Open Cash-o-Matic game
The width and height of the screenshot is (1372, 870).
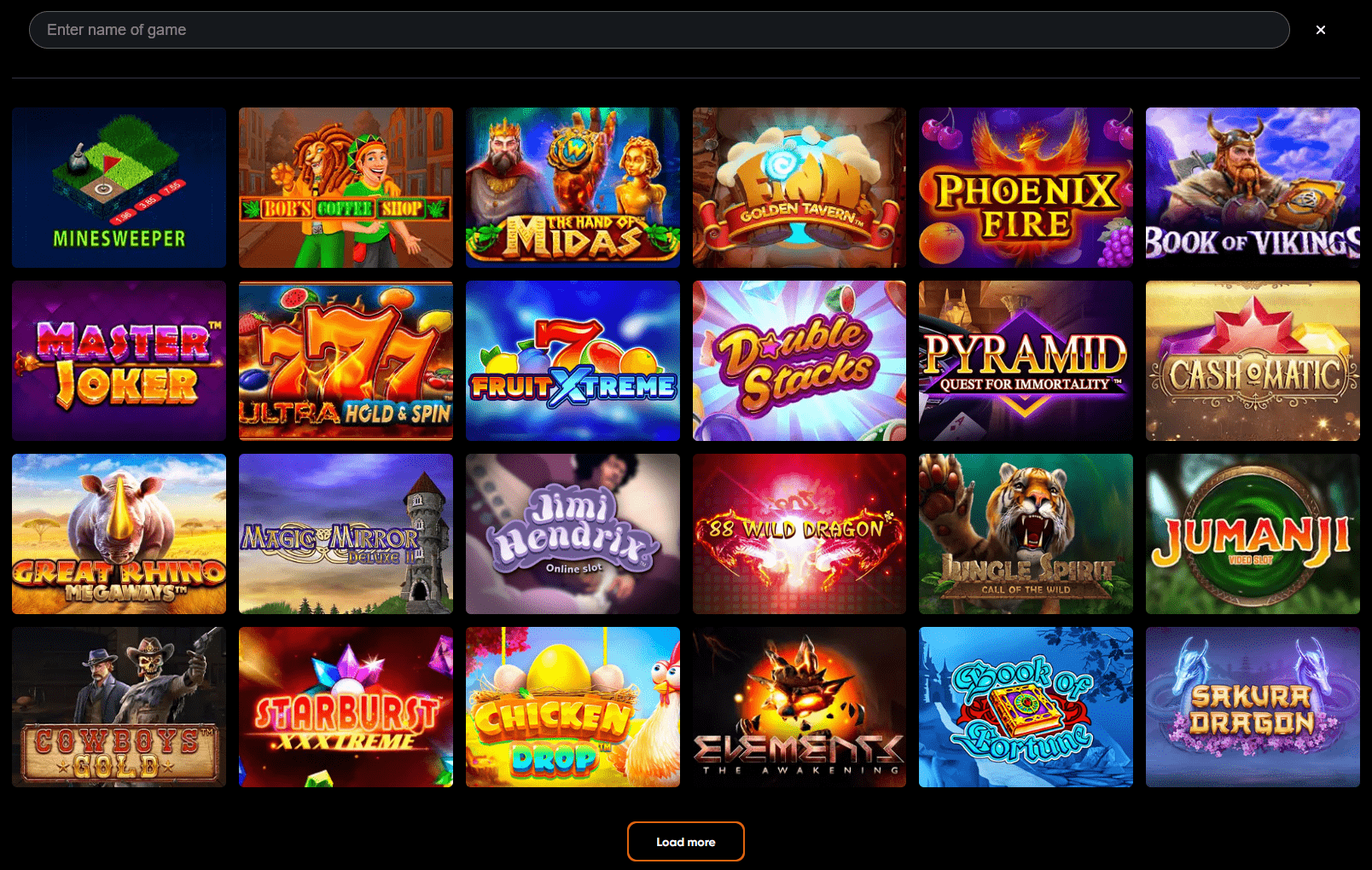point(1253,361)
